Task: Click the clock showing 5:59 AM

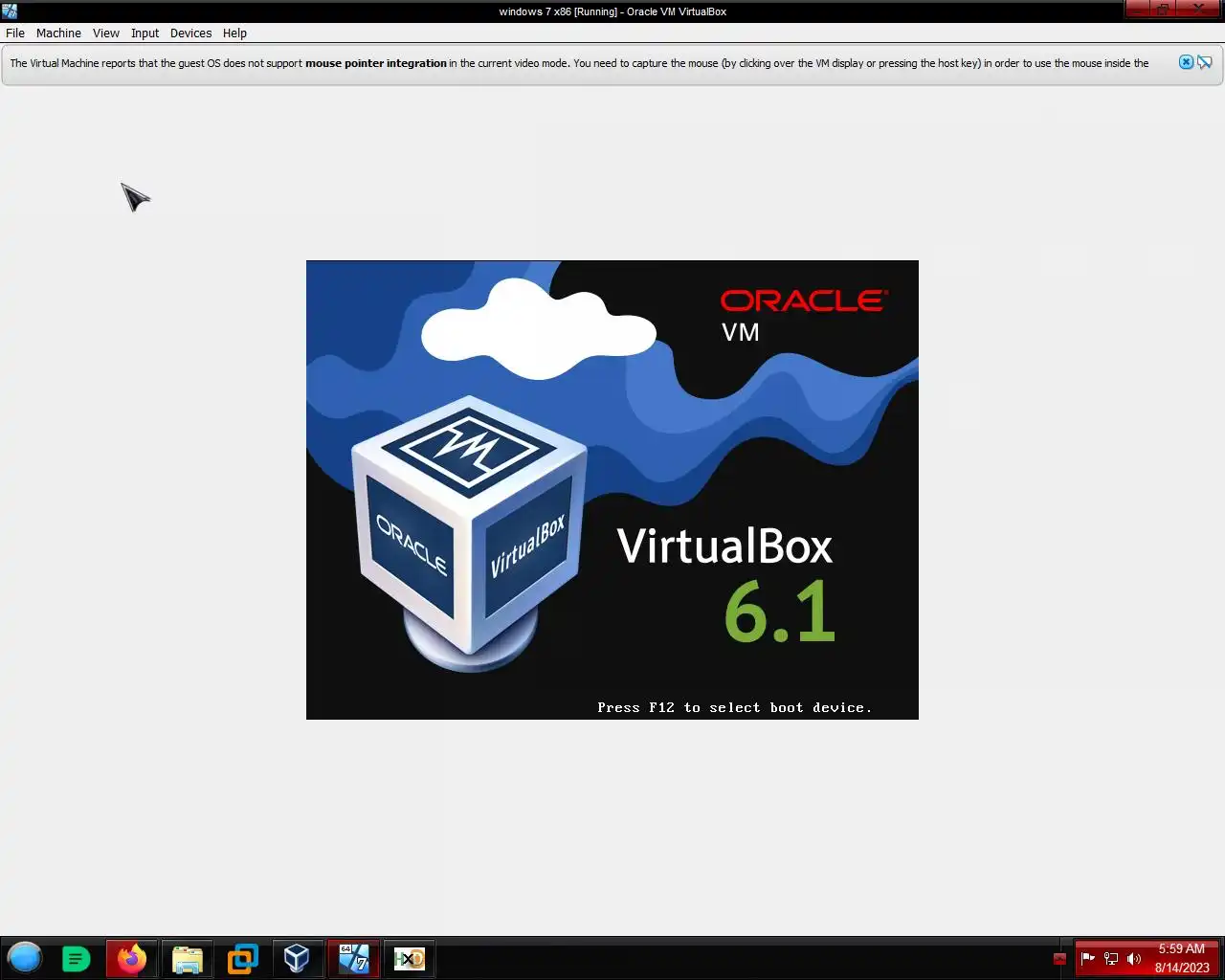Action: (x=1181, y=948)
